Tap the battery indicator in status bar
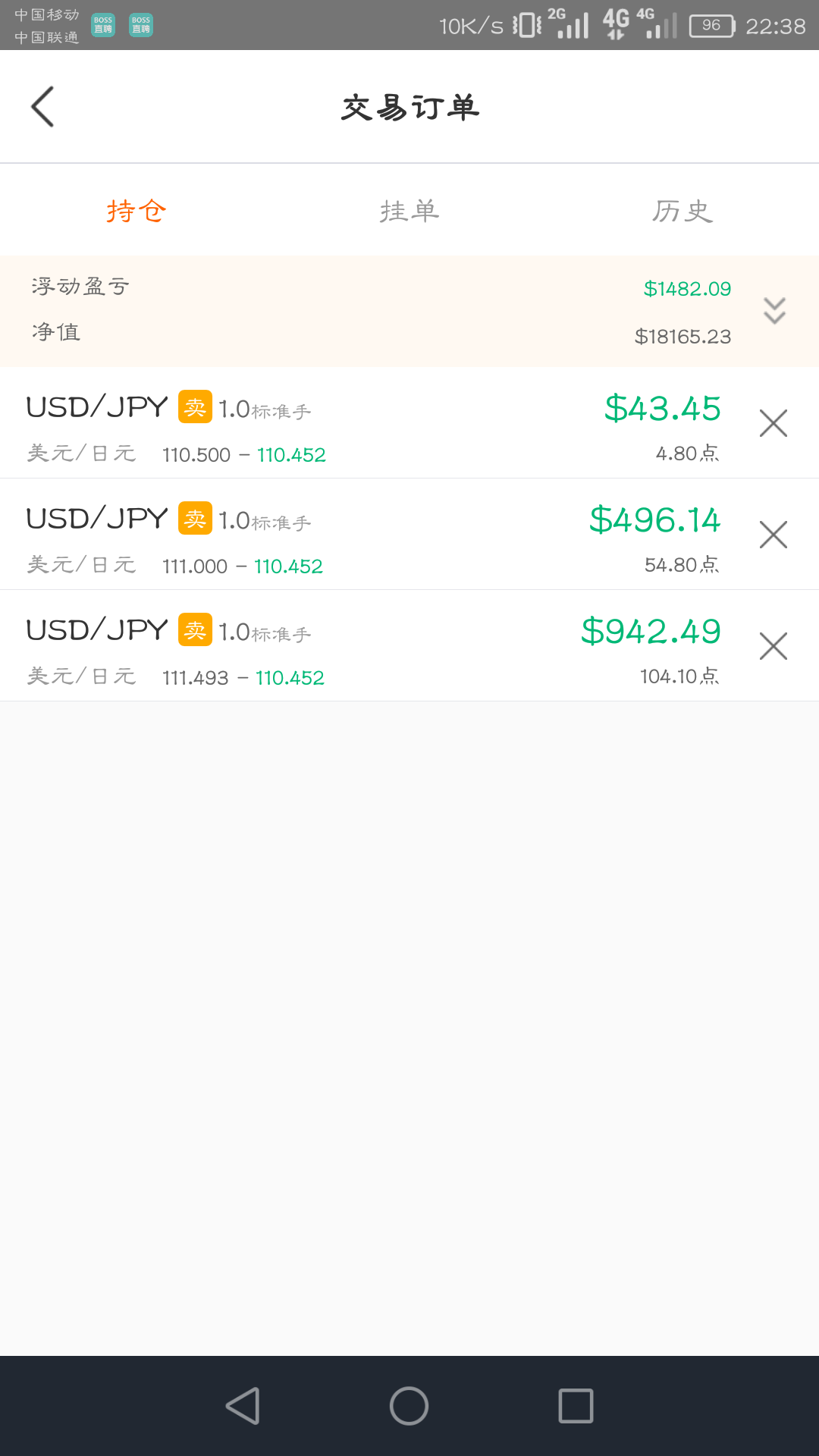The height and width of the screenshot is (1456, 819). pos(712,27)
